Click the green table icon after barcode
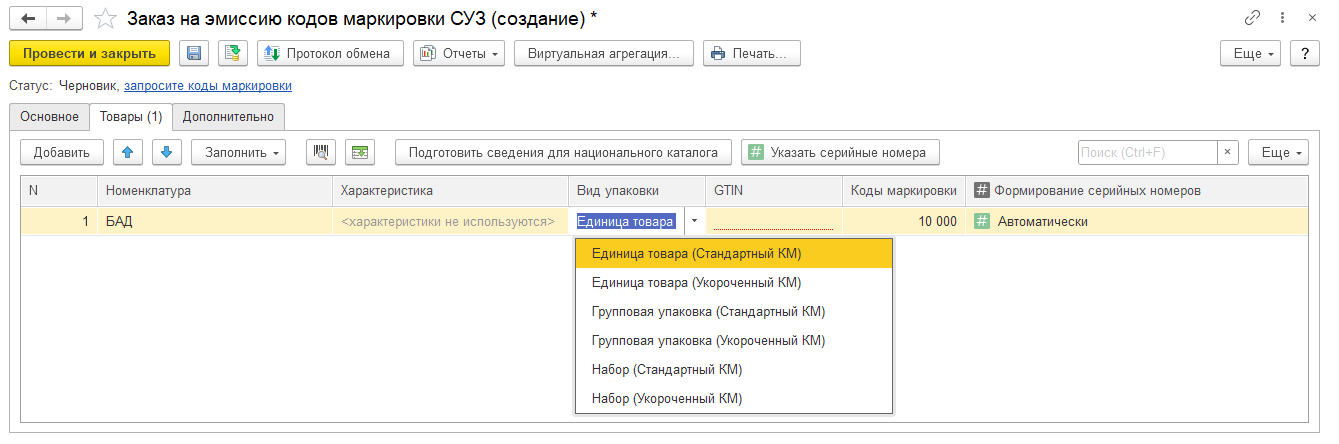 pos(360,152)
